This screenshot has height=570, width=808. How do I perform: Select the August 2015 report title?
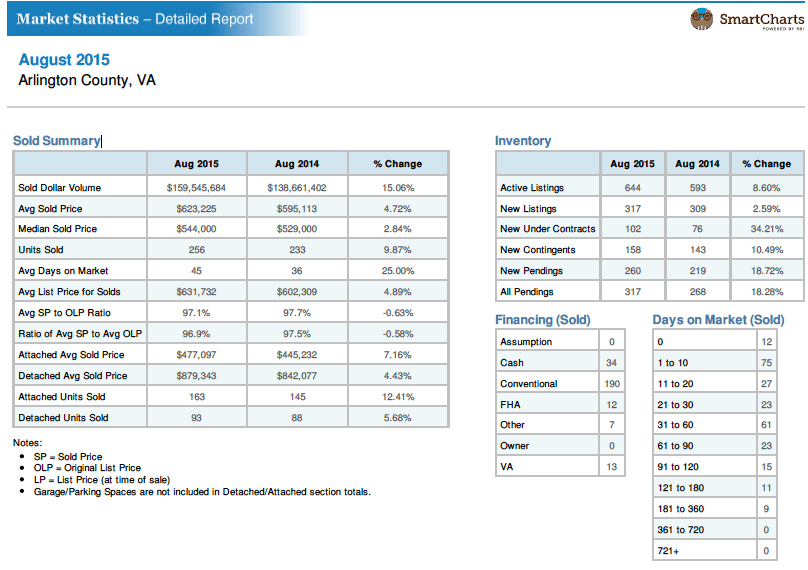(64, 61)
